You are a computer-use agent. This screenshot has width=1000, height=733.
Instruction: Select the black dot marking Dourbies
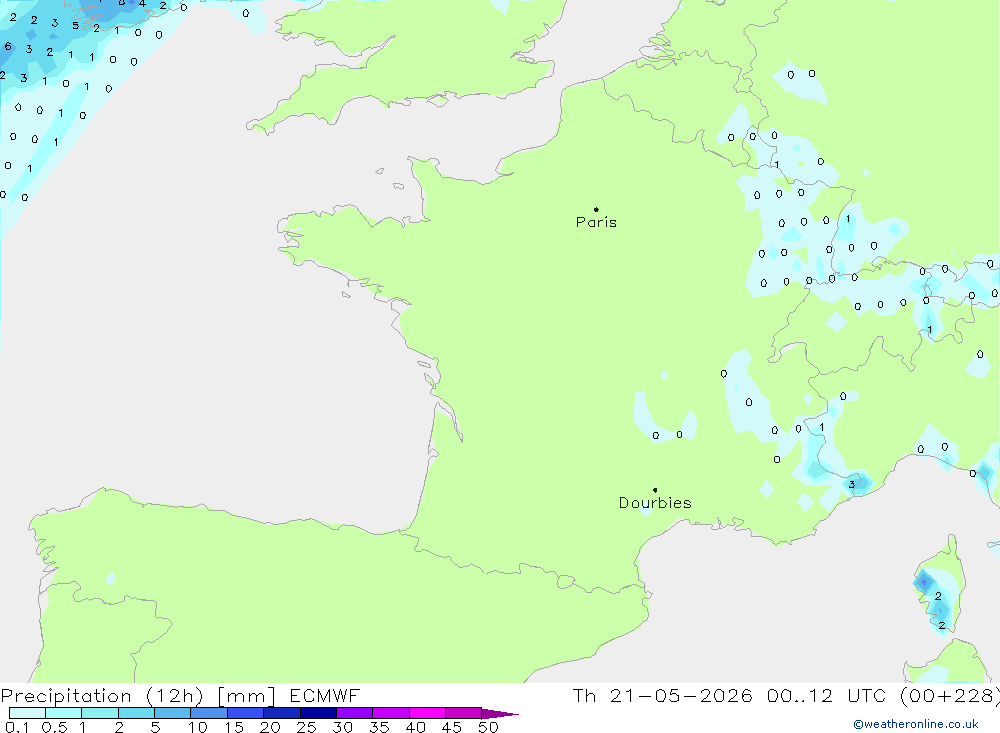[x=655, y=490]
